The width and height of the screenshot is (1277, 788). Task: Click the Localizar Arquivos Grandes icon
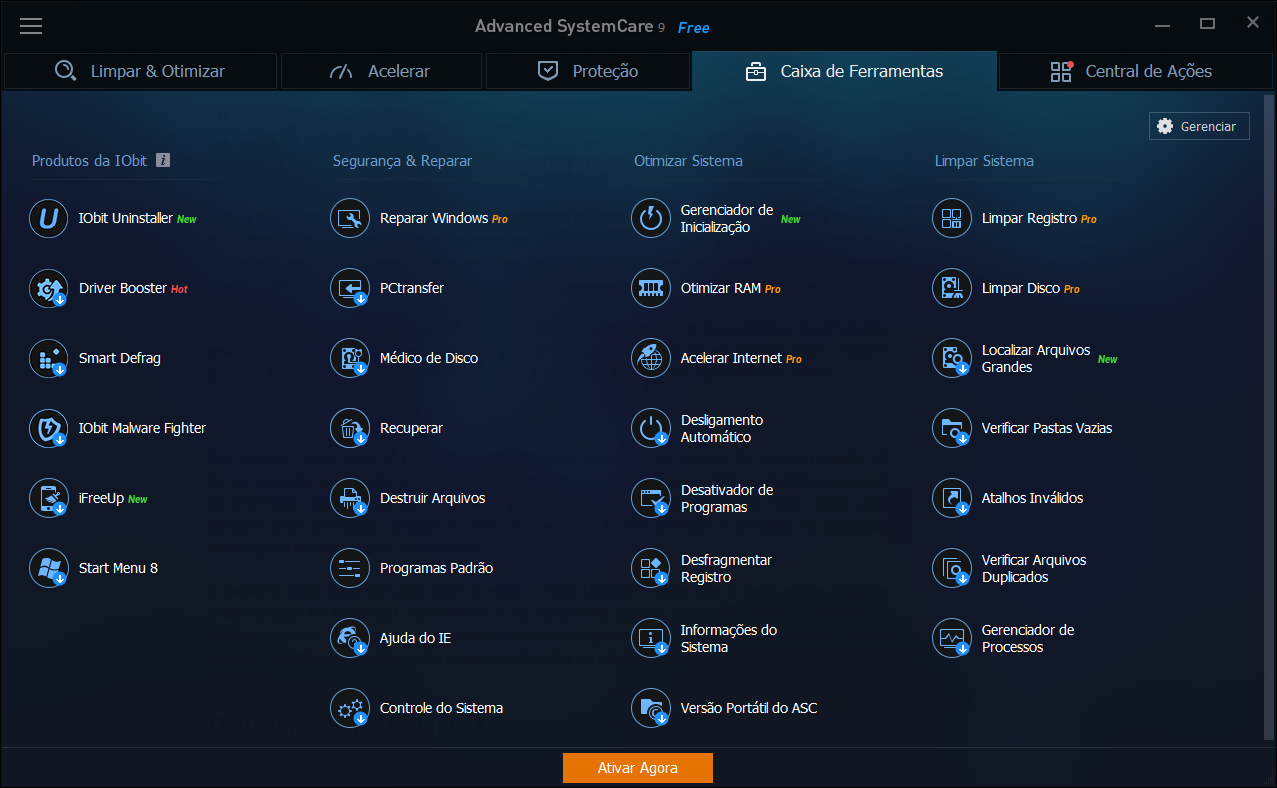click(x=952, y=358)
